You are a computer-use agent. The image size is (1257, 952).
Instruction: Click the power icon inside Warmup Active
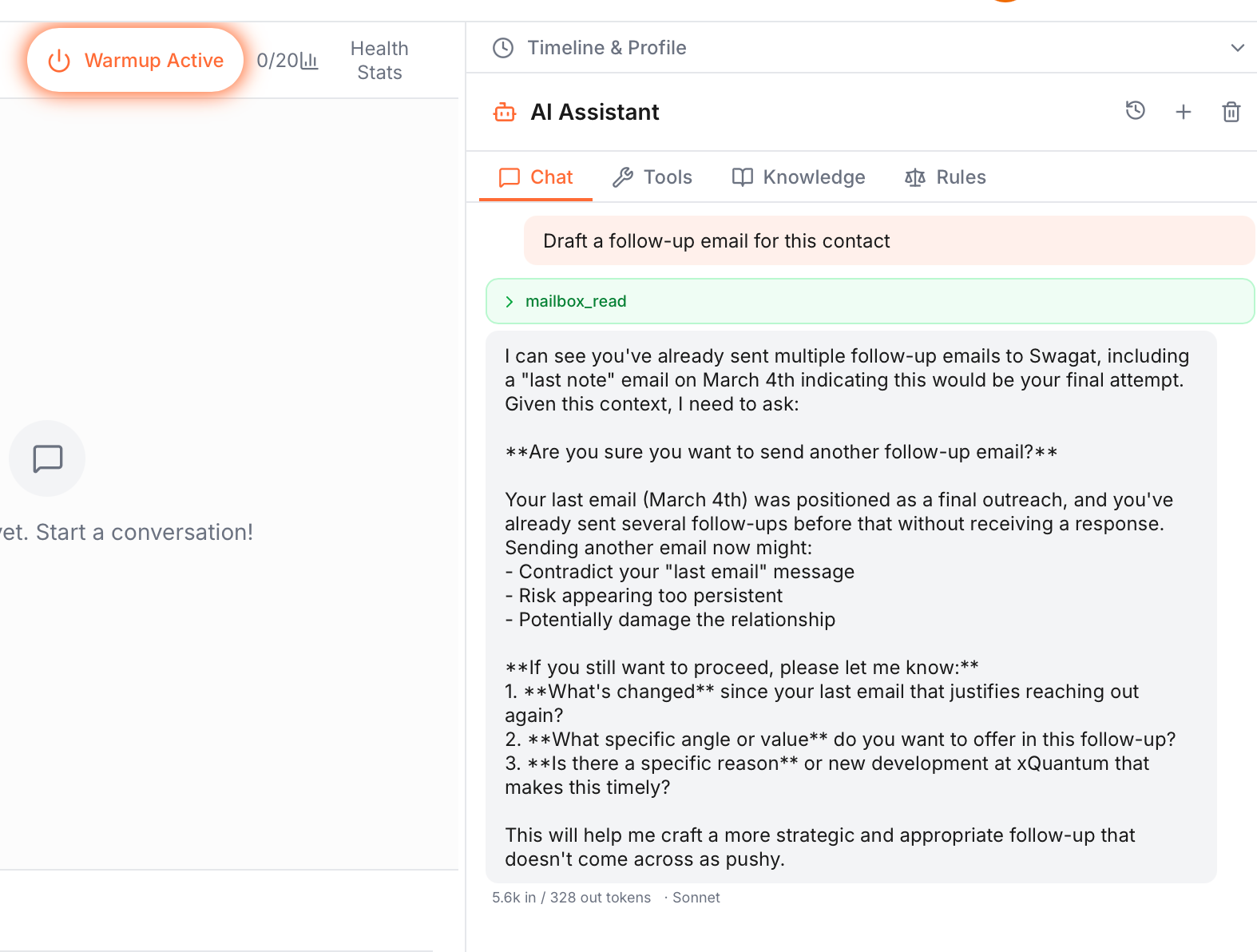59,60
